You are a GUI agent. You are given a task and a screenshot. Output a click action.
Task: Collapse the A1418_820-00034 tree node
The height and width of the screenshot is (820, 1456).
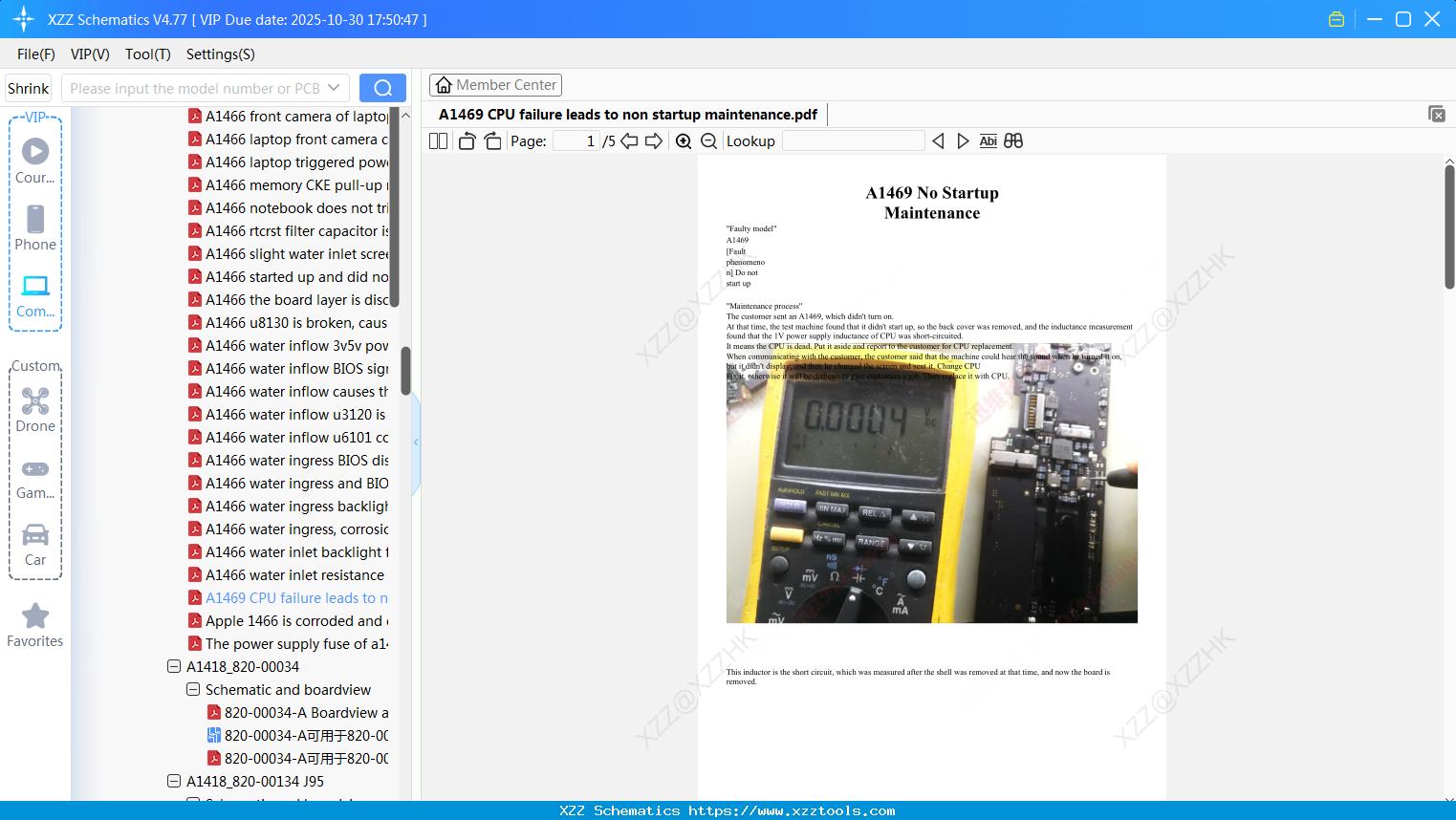pos(174,666)
